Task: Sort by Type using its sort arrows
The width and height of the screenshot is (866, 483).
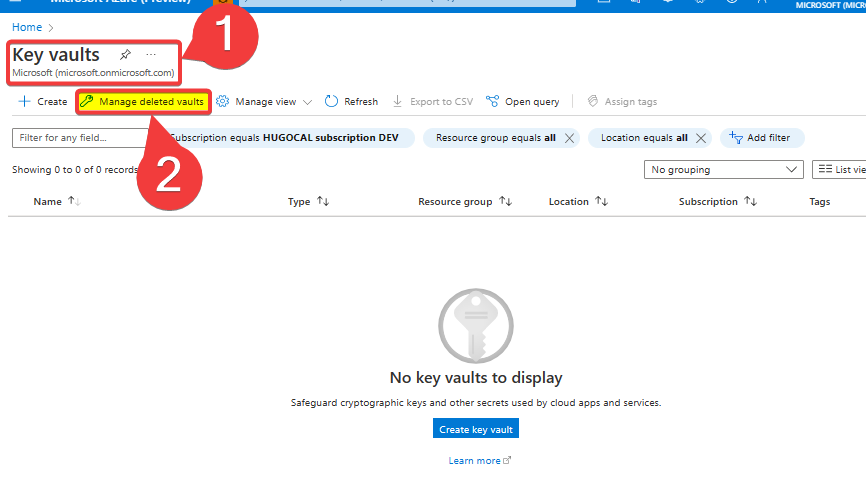Action: [x=323, y=201]
